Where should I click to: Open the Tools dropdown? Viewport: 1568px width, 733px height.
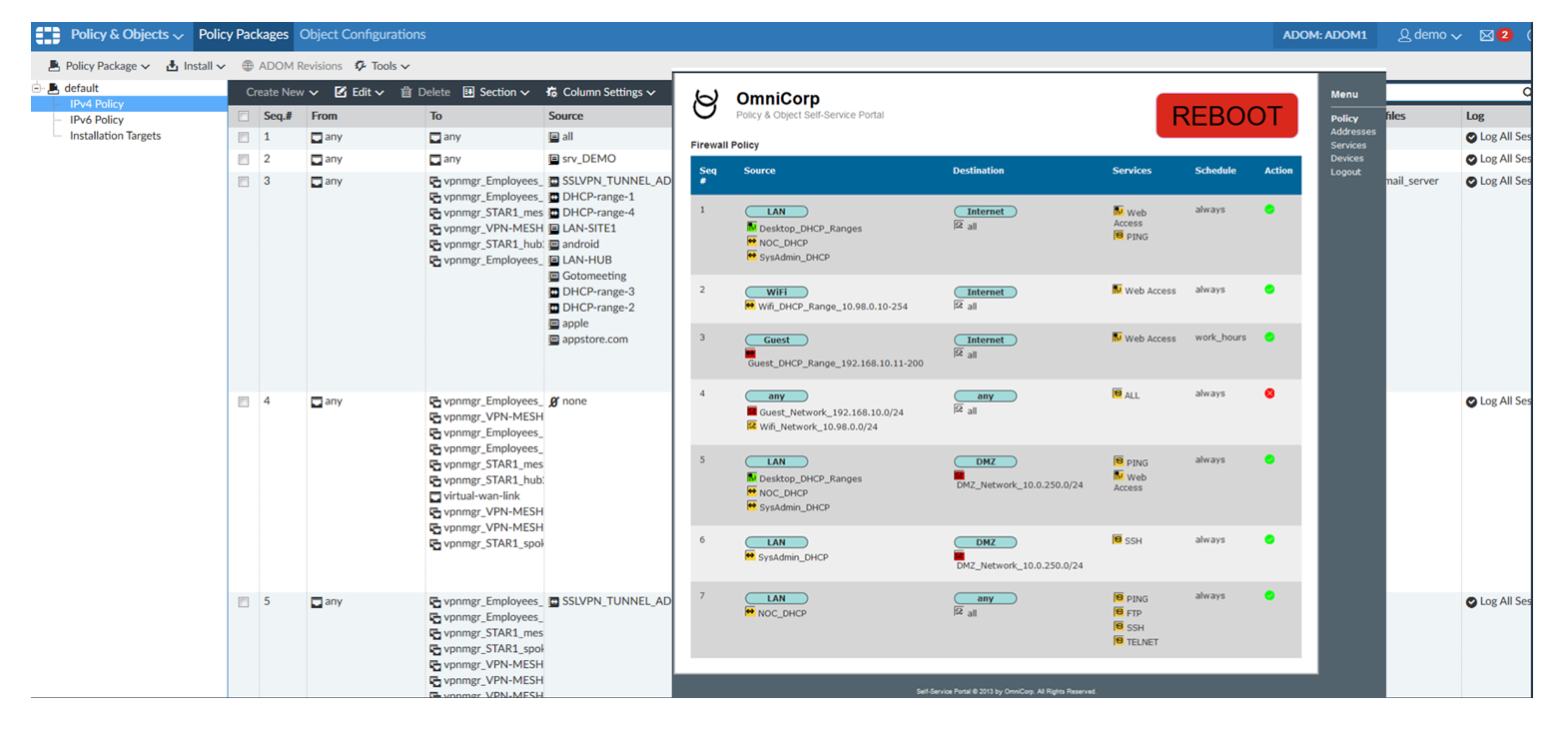point(383,66)
